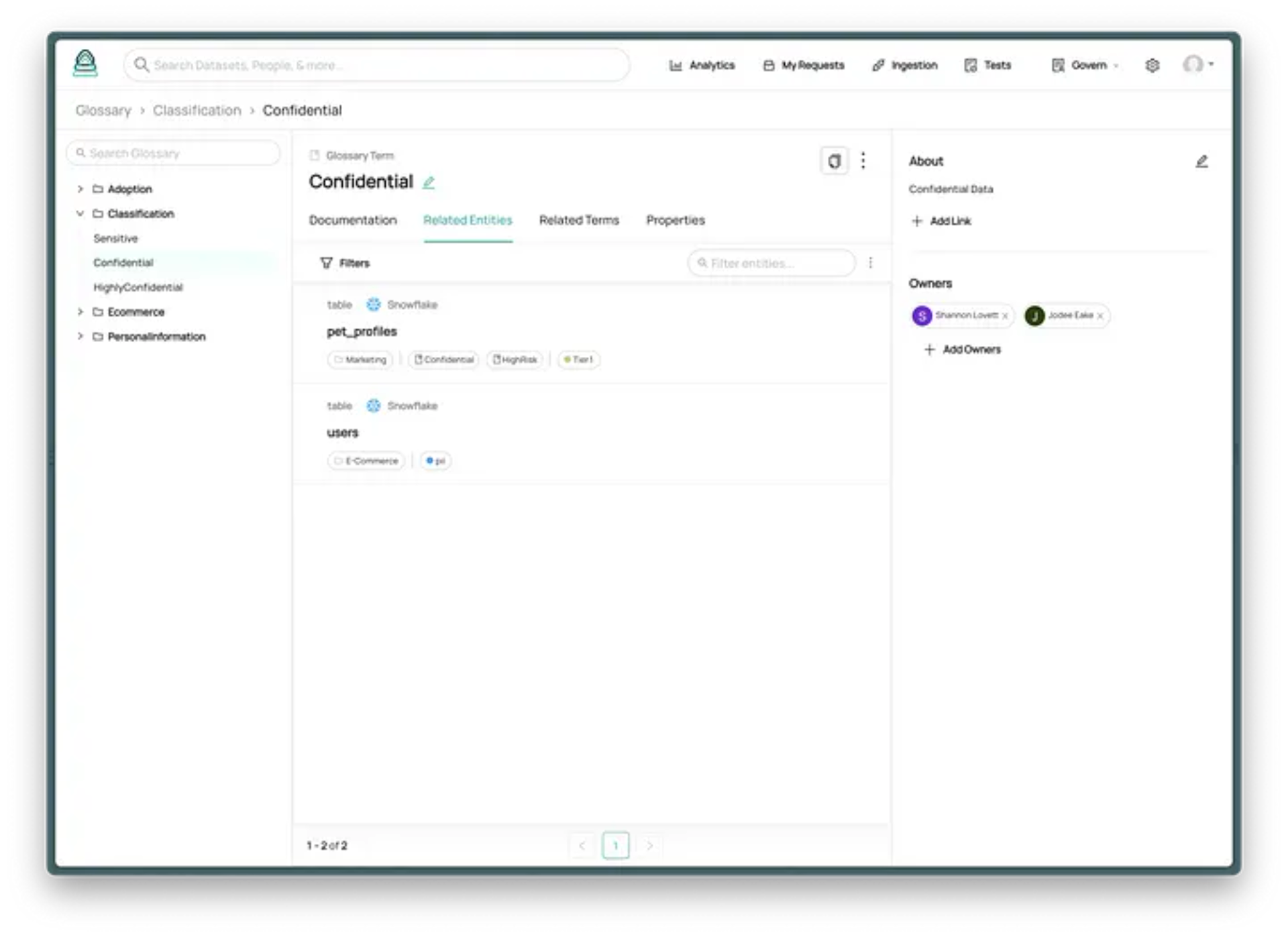The width and height of the screenshot is (1288, 937).
Task: Open the Analytics page
Action: coord(702,65)
